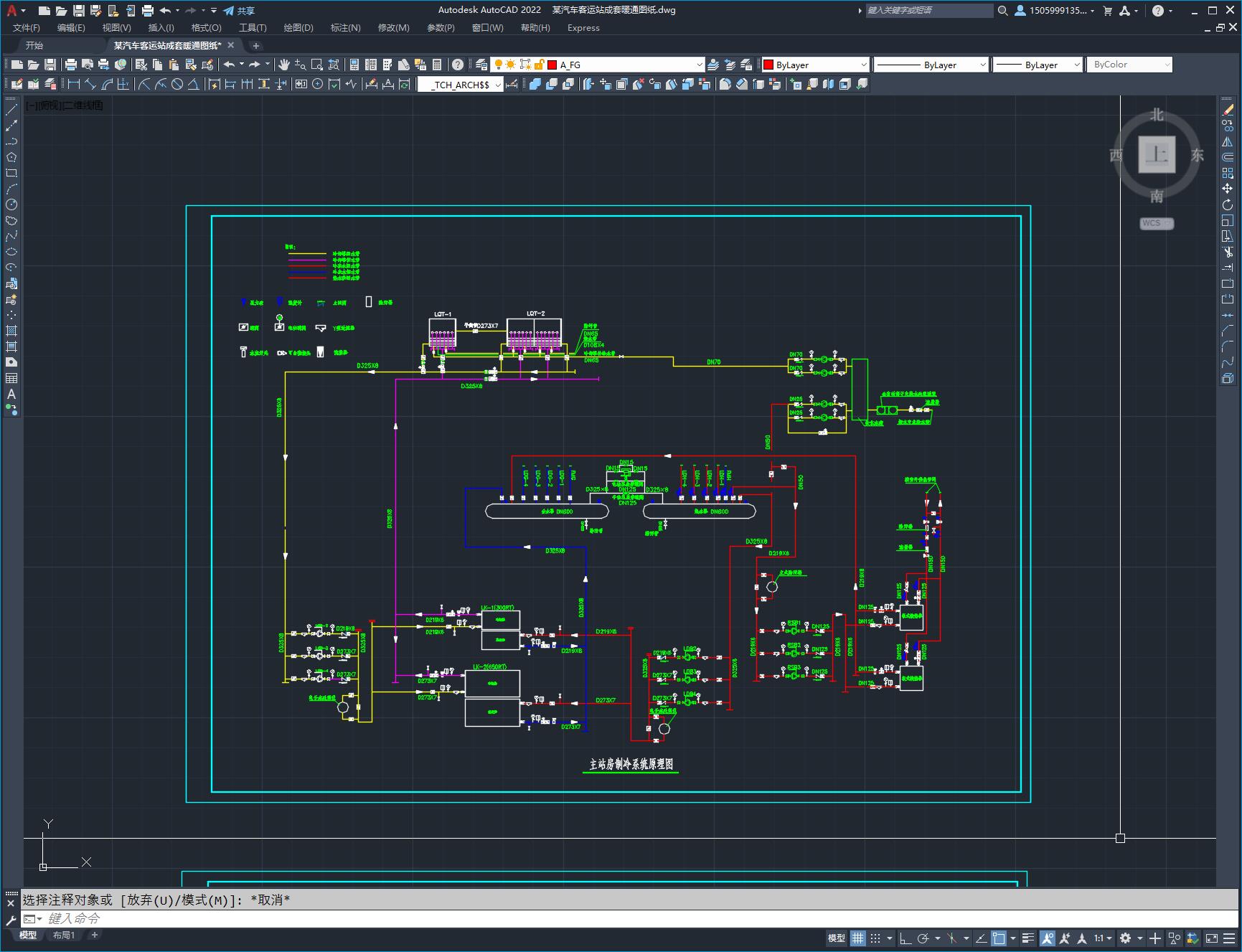Click the WCS coordinate system button
This screenshot has height=952, width=1242.
point(1156,223)
